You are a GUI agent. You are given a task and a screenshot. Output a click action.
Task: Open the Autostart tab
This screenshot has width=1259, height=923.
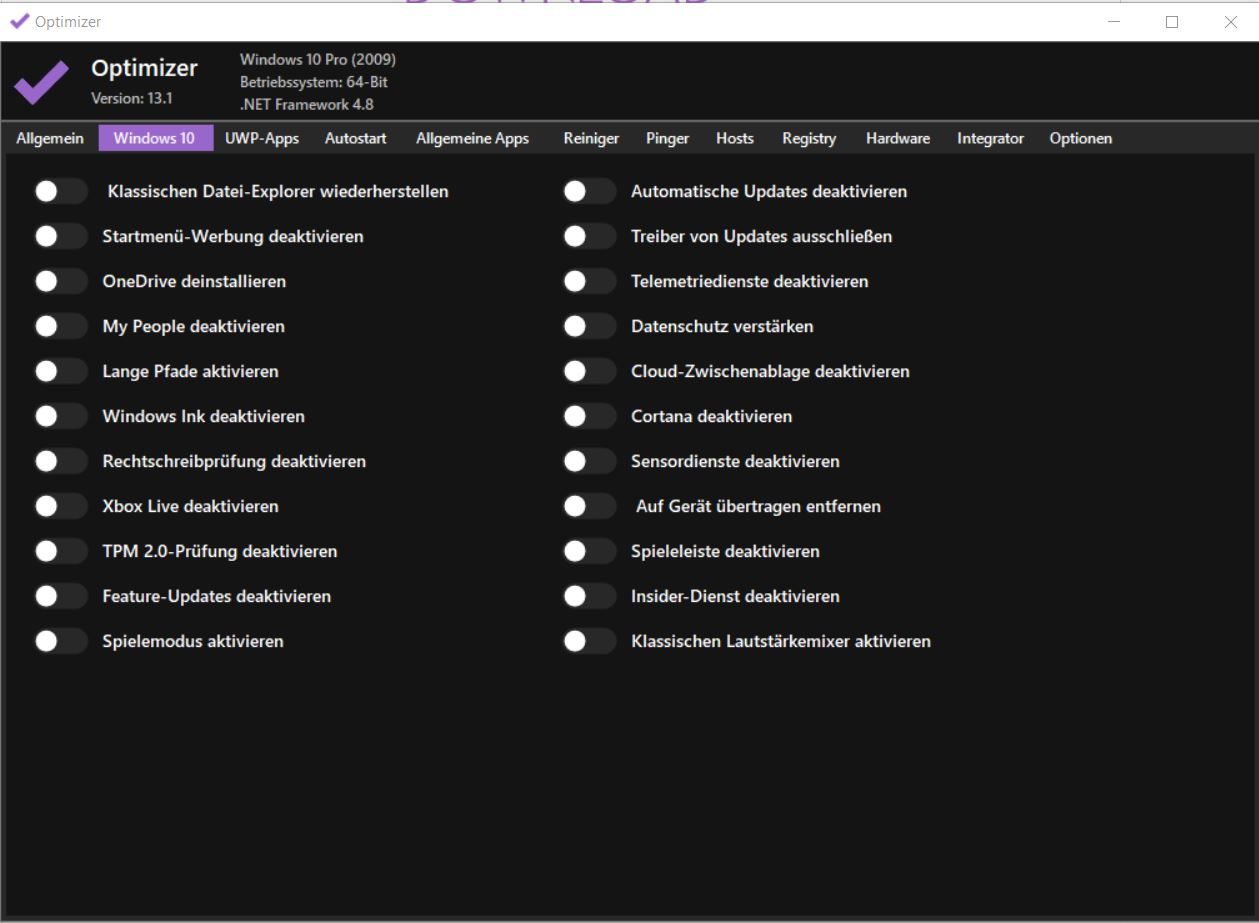point(355,138)
